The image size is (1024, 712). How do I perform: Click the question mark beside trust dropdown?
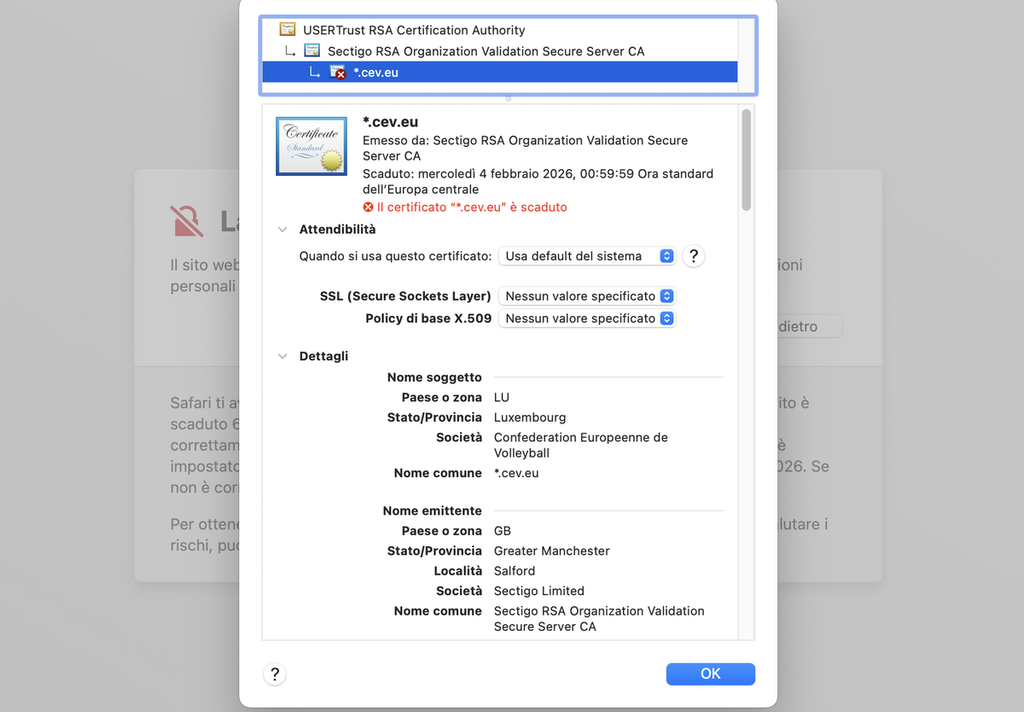tap(693, 256)
